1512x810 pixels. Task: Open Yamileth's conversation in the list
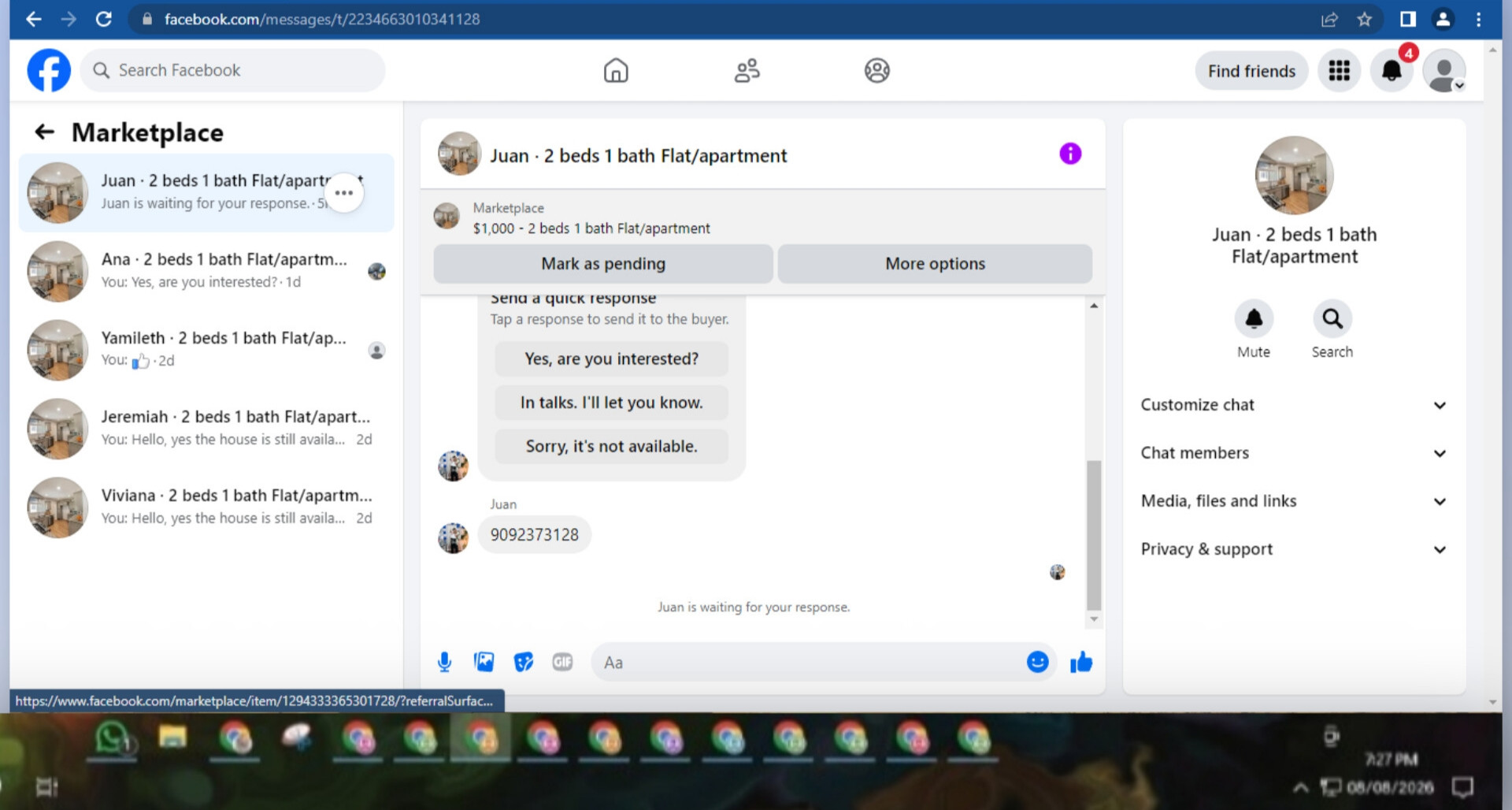tap(206, 350)
